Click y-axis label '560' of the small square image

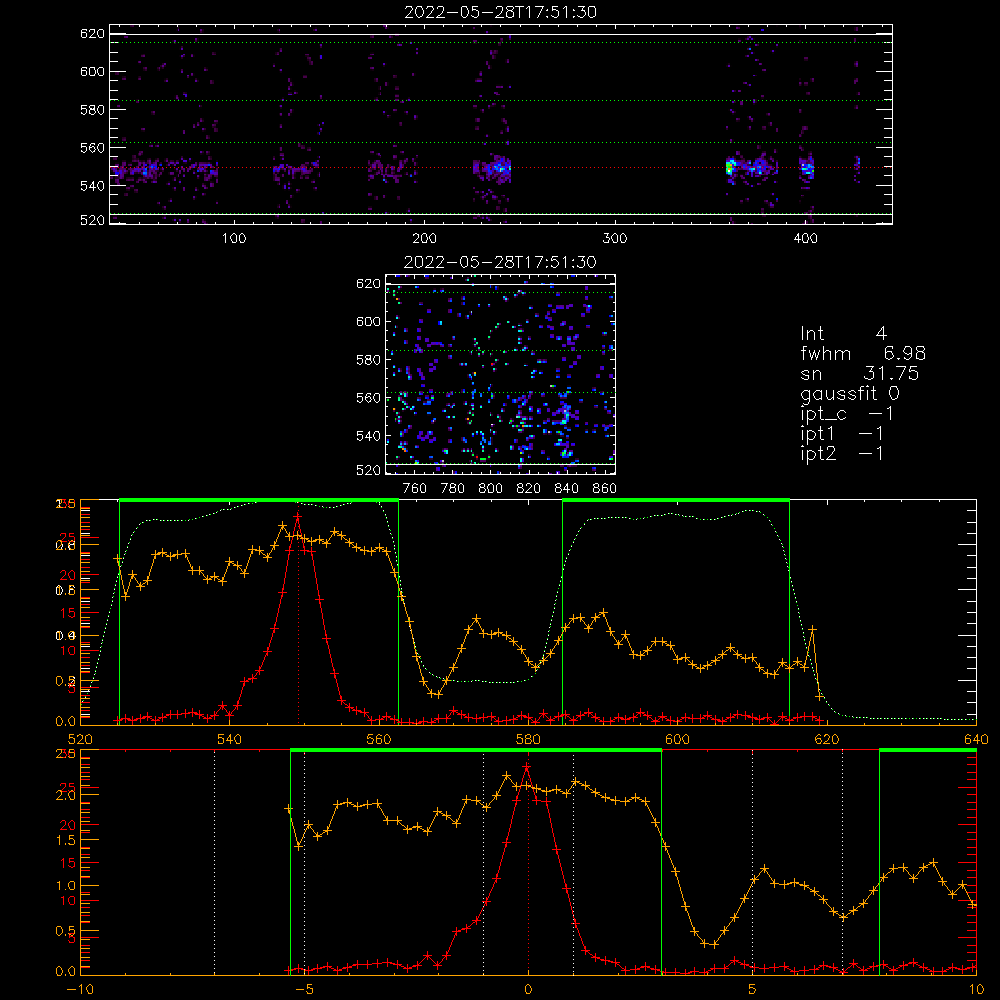[x=369, y=398]
